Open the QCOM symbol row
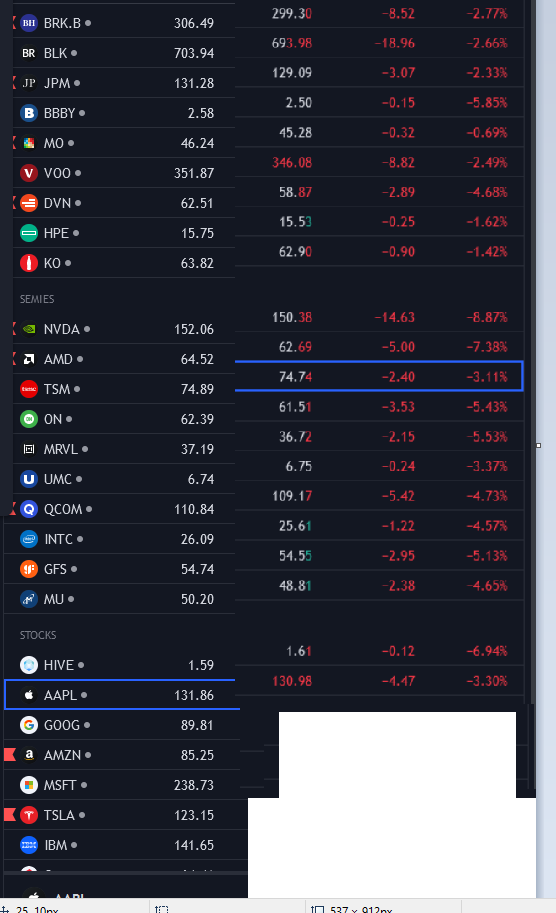Image resolution: width=556 pixels, height=913 pixels. tap(119, 509)
